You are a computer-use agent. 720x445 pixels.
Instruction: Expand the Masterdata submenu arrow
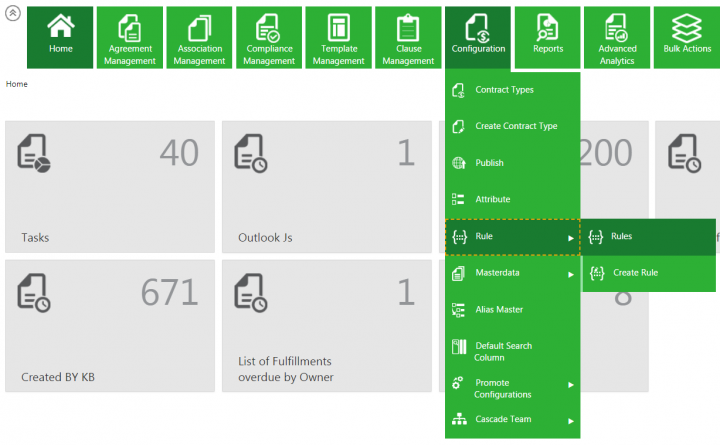coord(571,273)
